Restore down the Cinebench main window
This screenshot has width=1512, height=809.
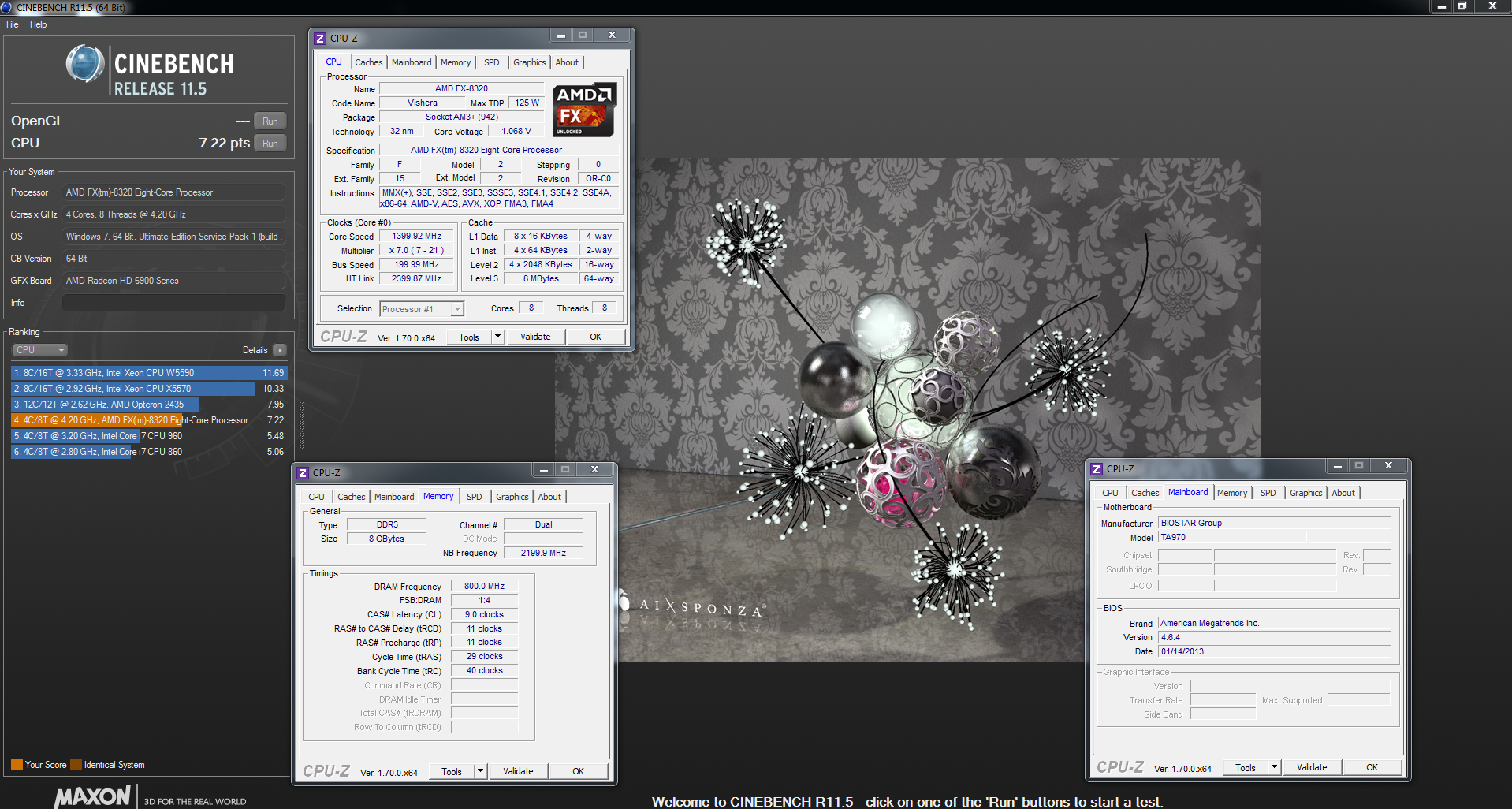click(x=1462, y=6)
